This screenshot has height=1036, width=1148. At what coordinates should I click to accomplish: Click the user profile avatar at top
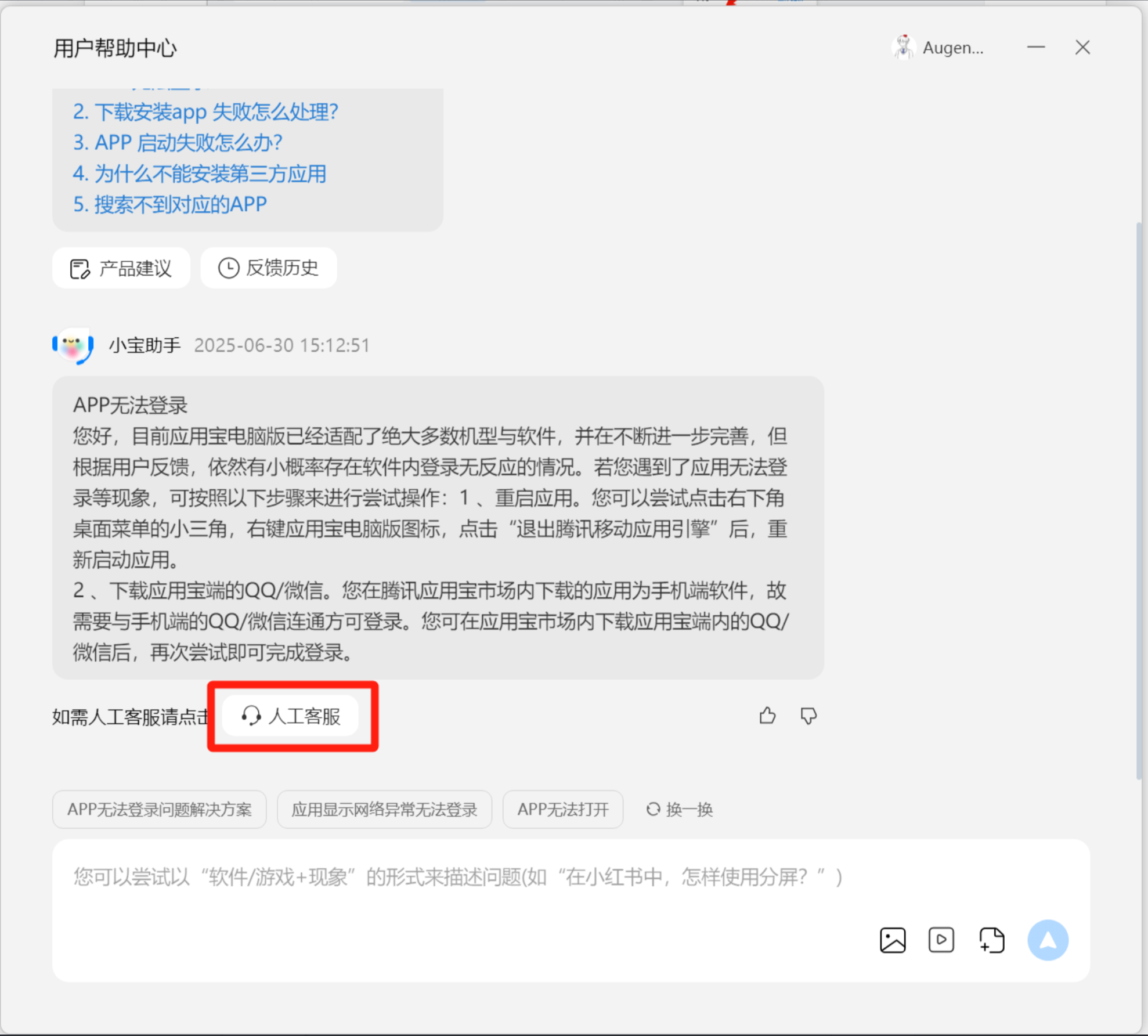point(904,48)
